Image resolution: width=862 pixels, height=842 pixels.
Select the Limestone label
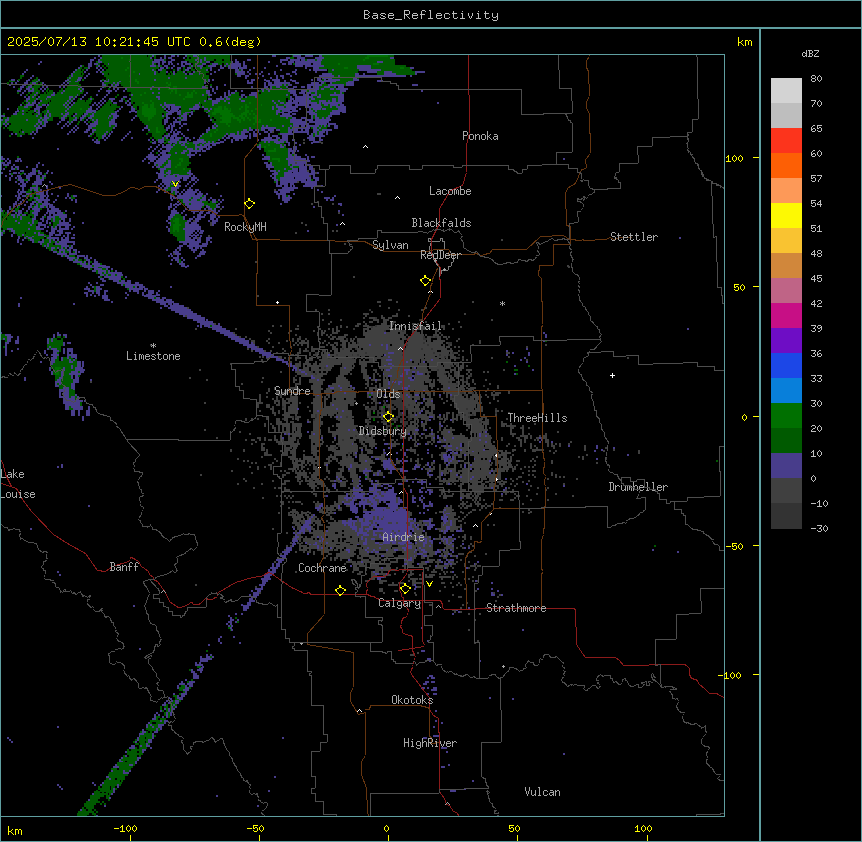(153, 356)
